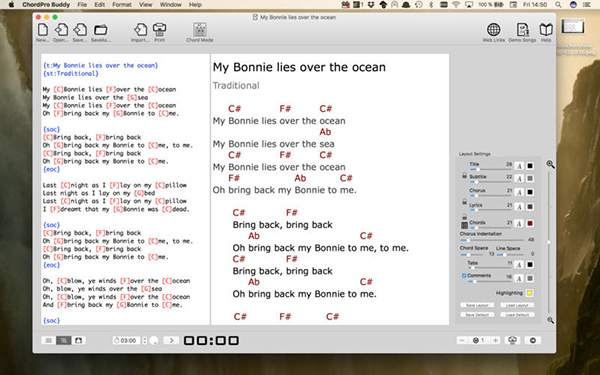Open the Help menu
This screenshot has height=375, width=600.
(195, 5)
